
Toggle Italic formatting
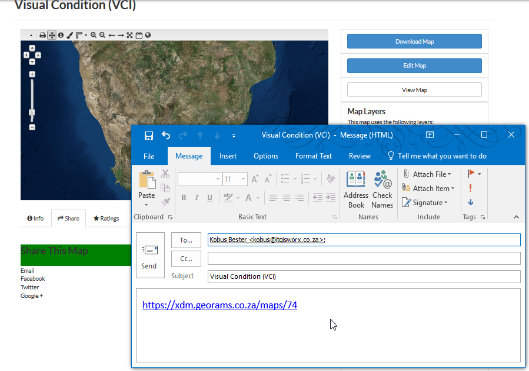click(x=196, y=198)
